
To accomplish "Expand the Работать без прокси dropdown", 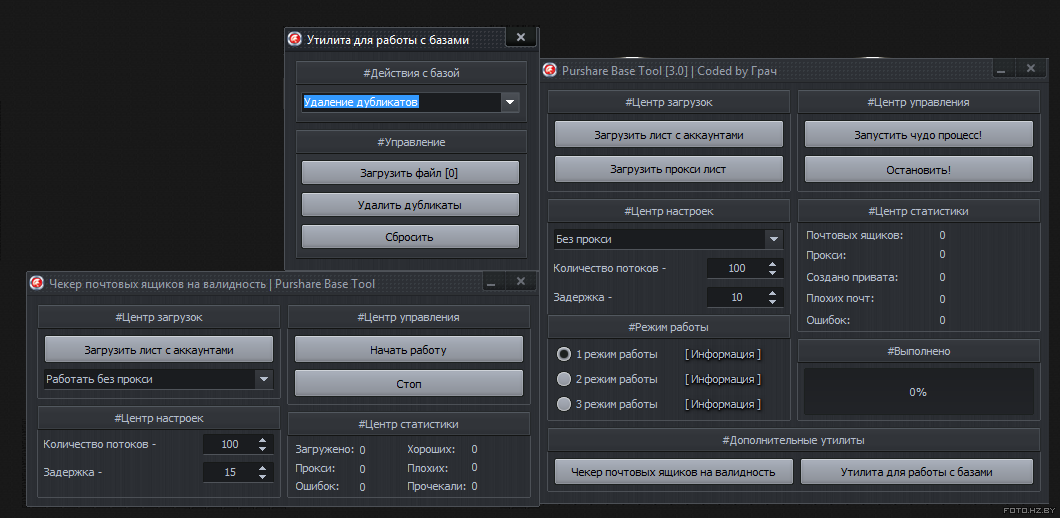I will click(264, 379).
